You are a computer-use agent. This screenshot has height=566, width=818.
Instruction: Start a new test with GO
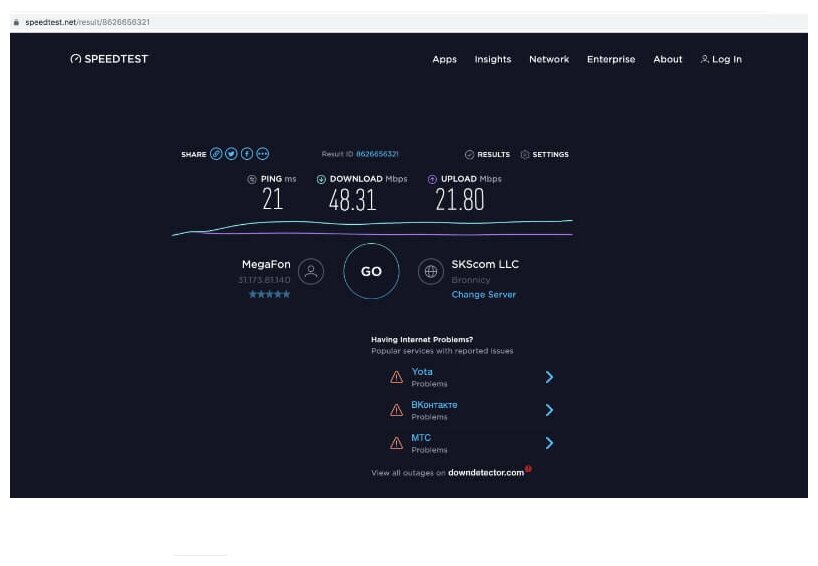click(371, 271)
